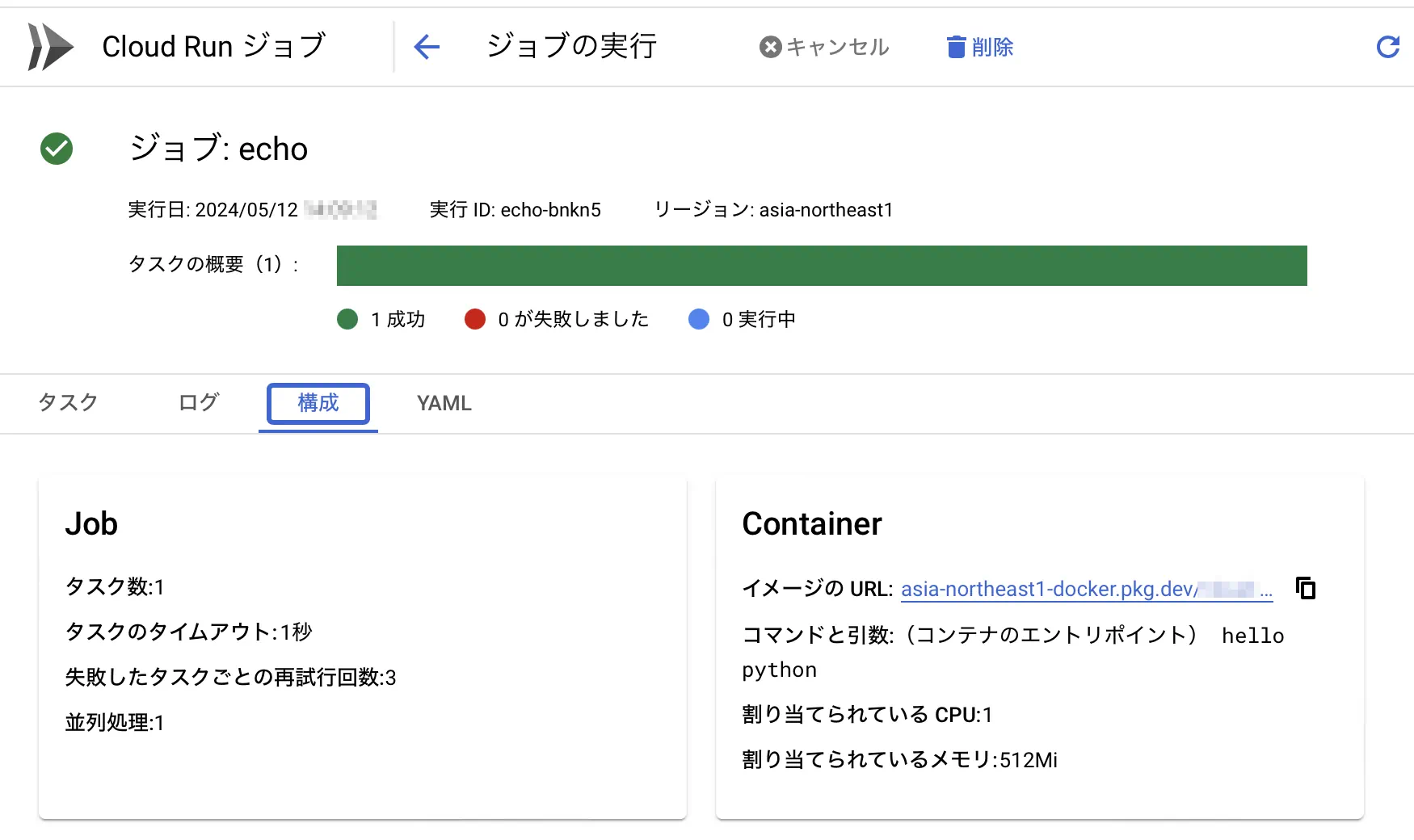Screen dimensions: 1414x840
Task: Click the Job card heading
Action: click(91, 524)
